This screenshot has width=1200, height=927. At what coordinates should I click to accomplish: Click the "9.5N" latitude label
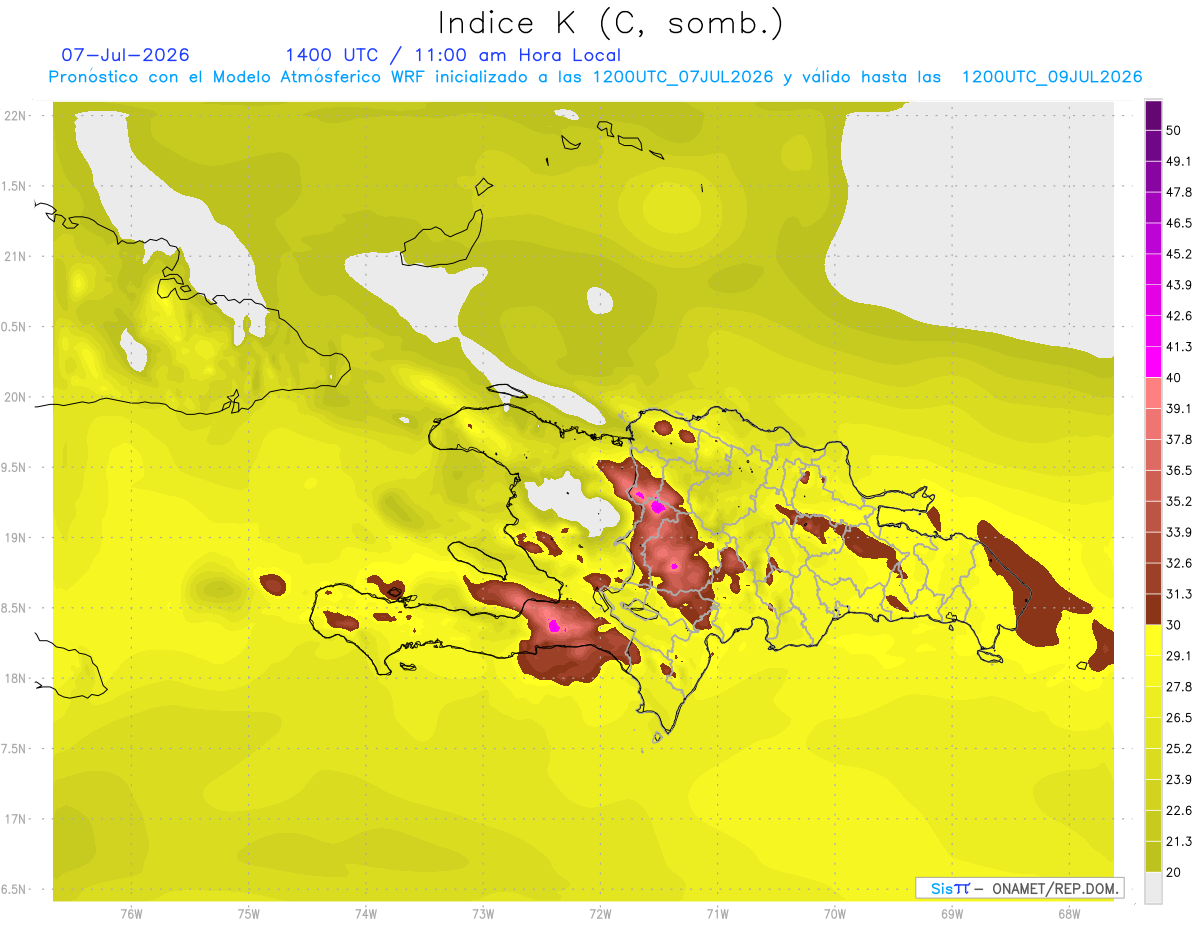(x=15, y=468)
